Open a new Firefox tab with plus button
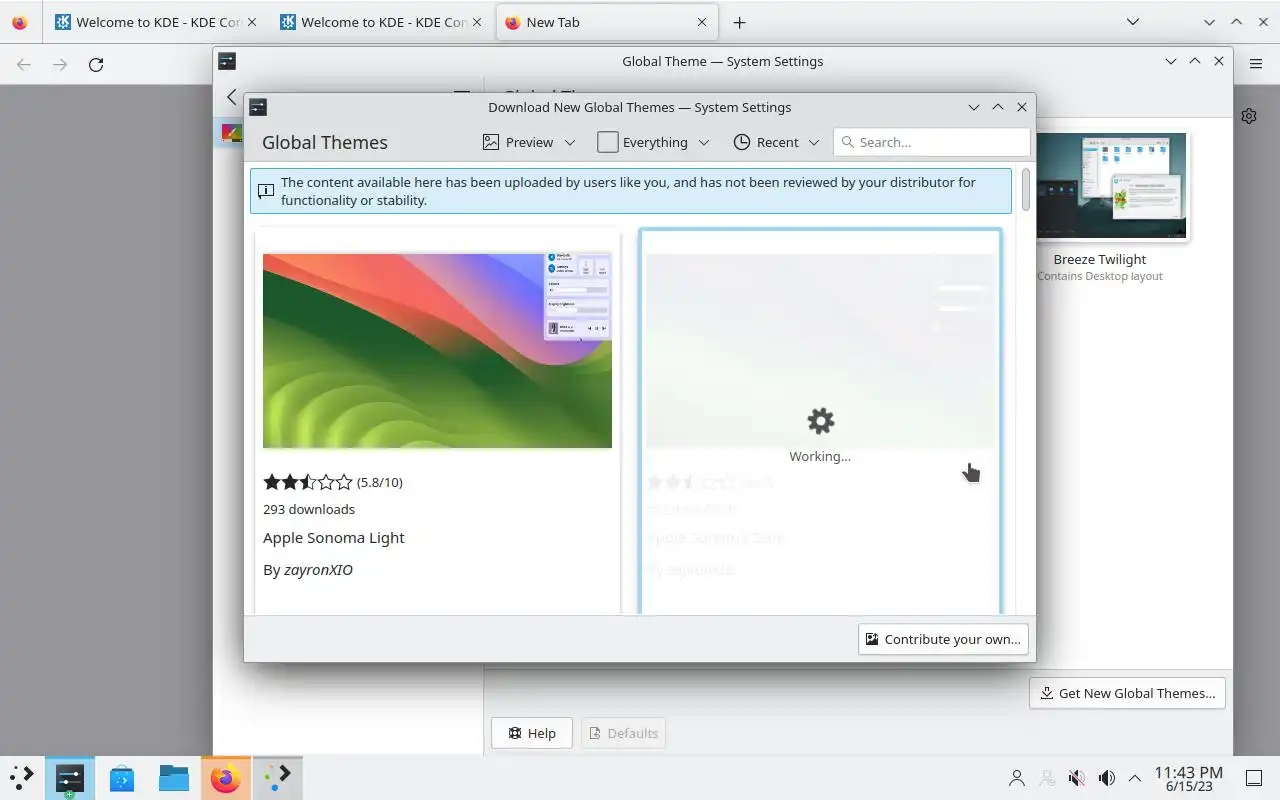The image size is (1280, 800). (x=739, y=22)
